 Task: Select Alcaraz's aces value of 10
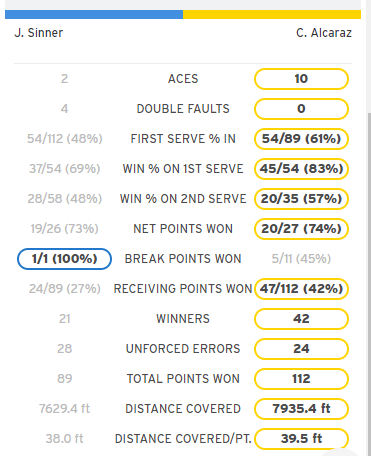point(301,79)
